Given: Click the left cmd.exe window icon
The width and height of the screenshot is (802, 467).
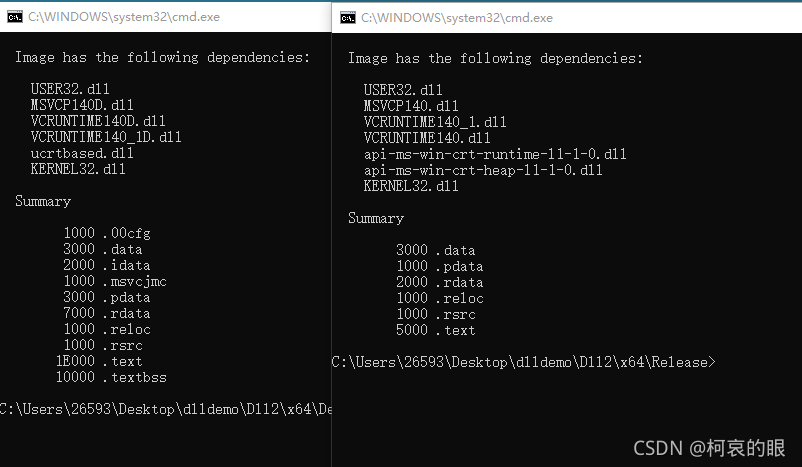Looking at the screenshot, I should tap(15, 17).
